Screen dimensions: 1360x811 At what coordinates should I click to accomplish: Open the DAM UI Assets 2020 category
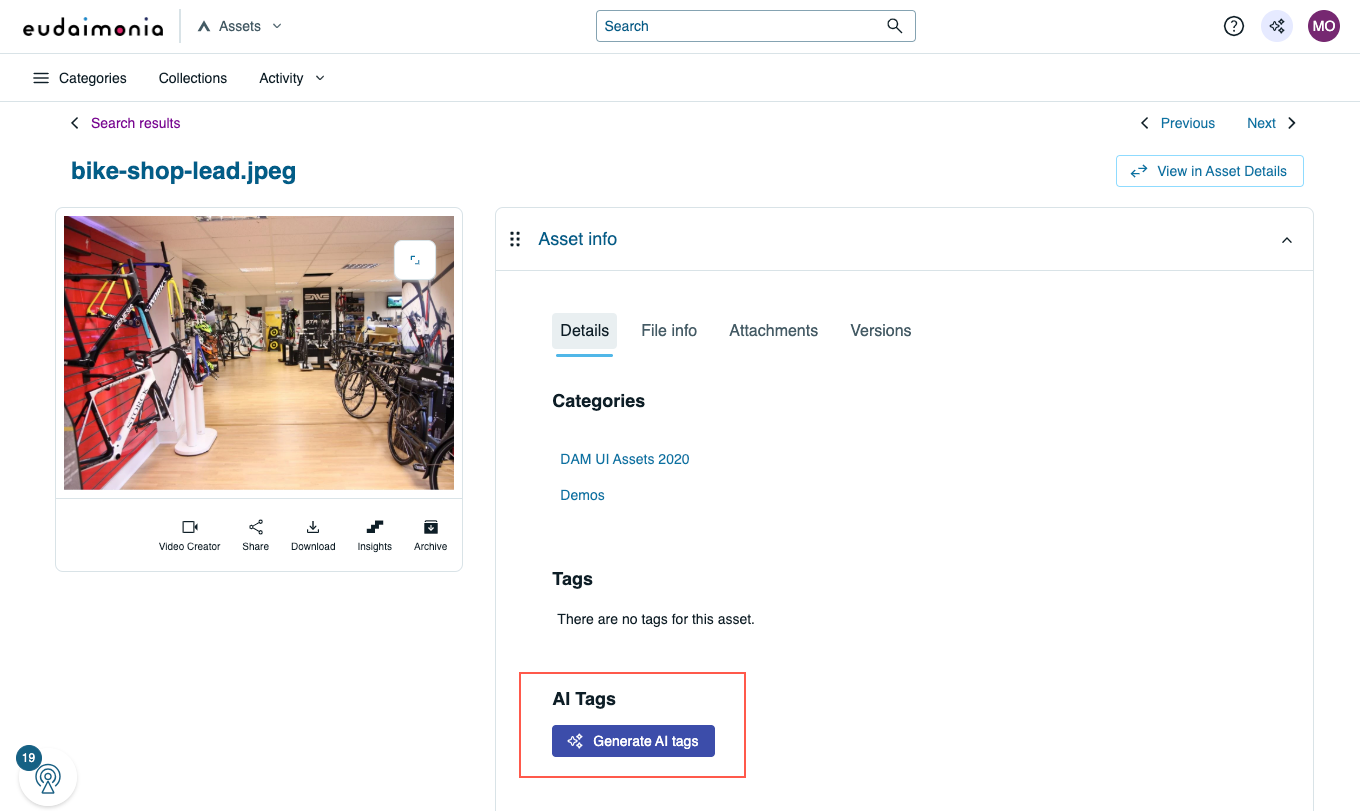[x=625, y=459]
